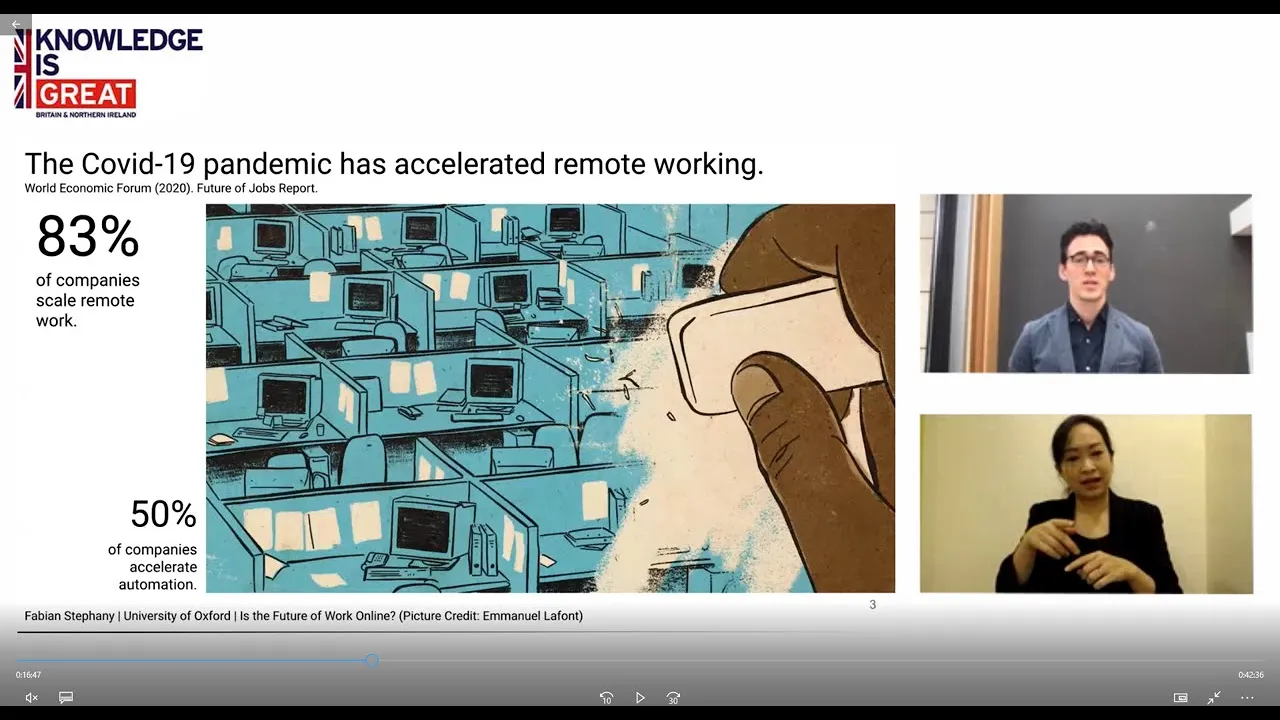
Task: Click the World Economic Forum citation text
Action: pos(171,188)
